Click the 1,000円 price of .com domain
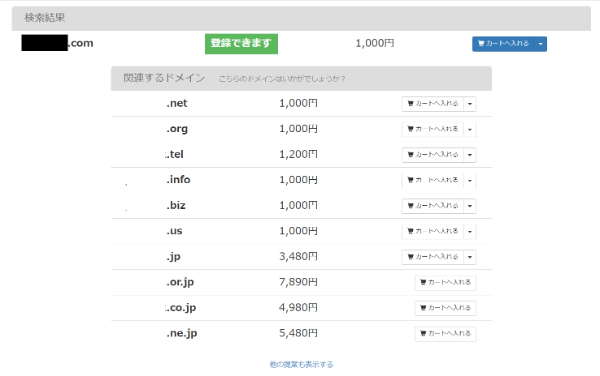The height and width of the screenshot is (376, 600). pos(375,43)
